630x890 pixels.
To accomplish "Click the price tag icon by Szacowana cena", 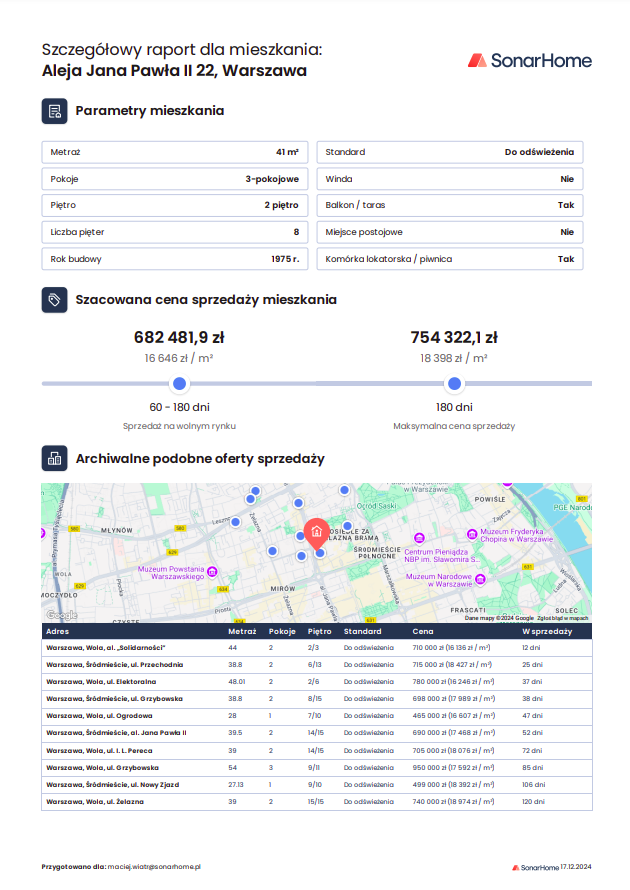I will [54, 299].
